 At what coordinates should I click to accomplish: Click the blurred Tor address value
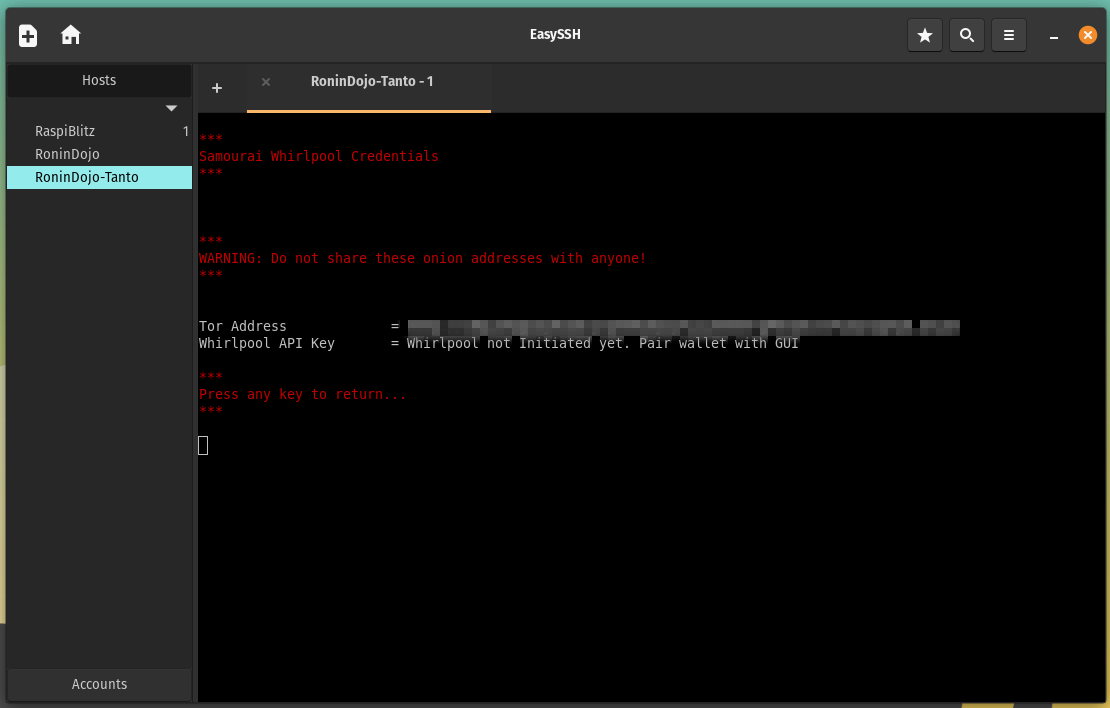coord(684,327)
